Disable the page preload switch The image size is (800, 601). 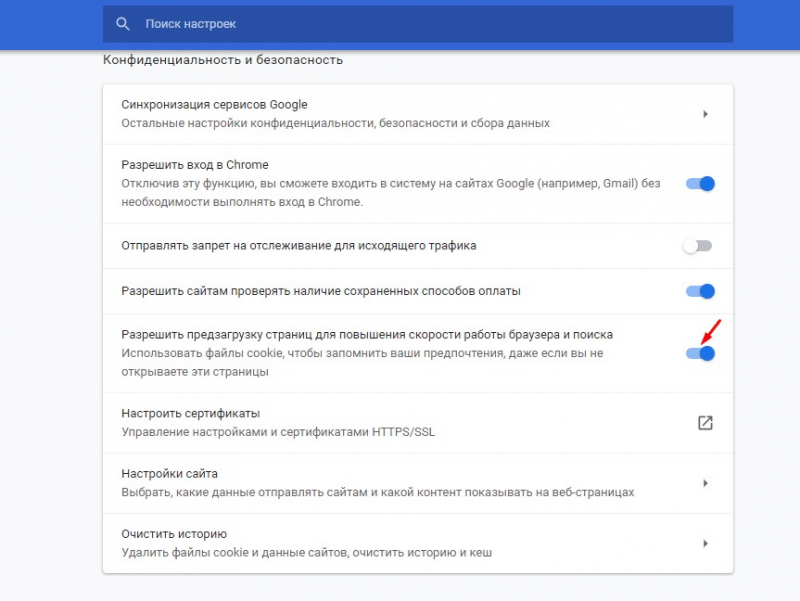tap(700, 353)
